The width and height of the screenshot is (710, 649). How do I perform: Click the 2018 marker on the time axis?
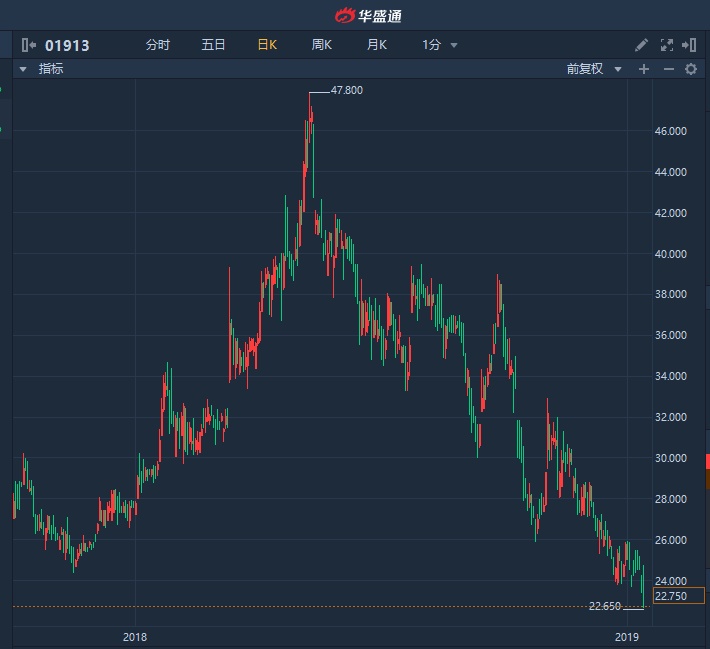click(x=135, y=636)
